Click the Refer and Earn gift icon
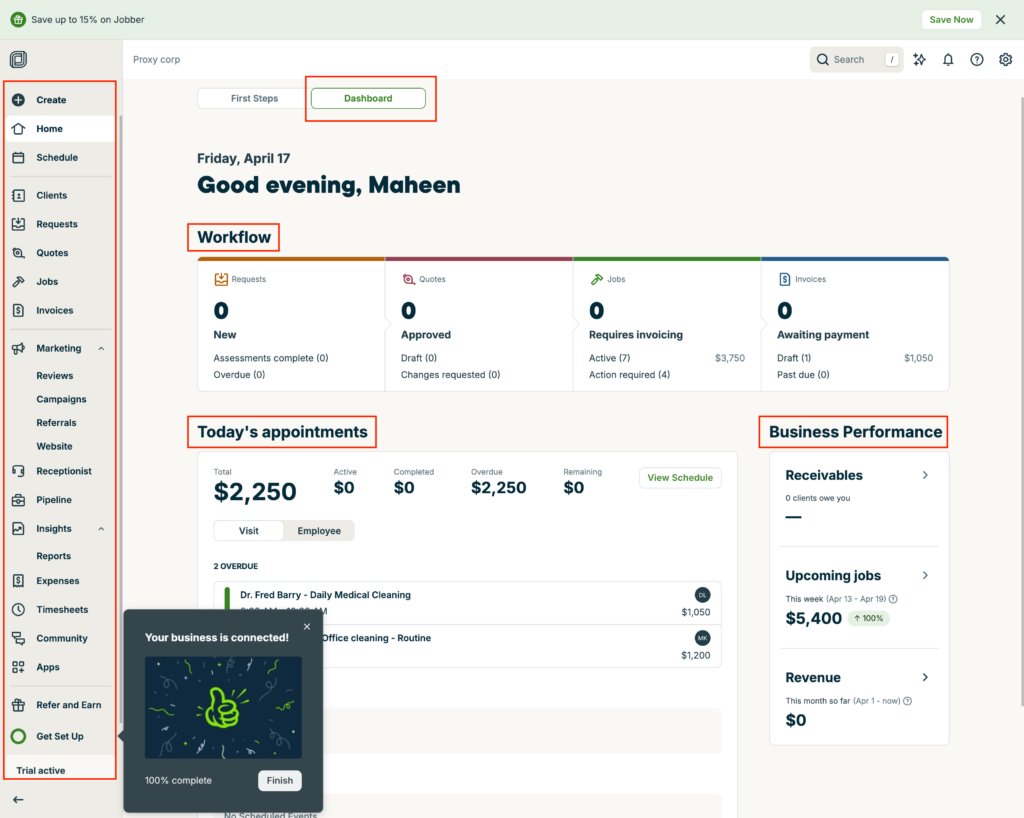1024x818 pixels. click(18, 704)
